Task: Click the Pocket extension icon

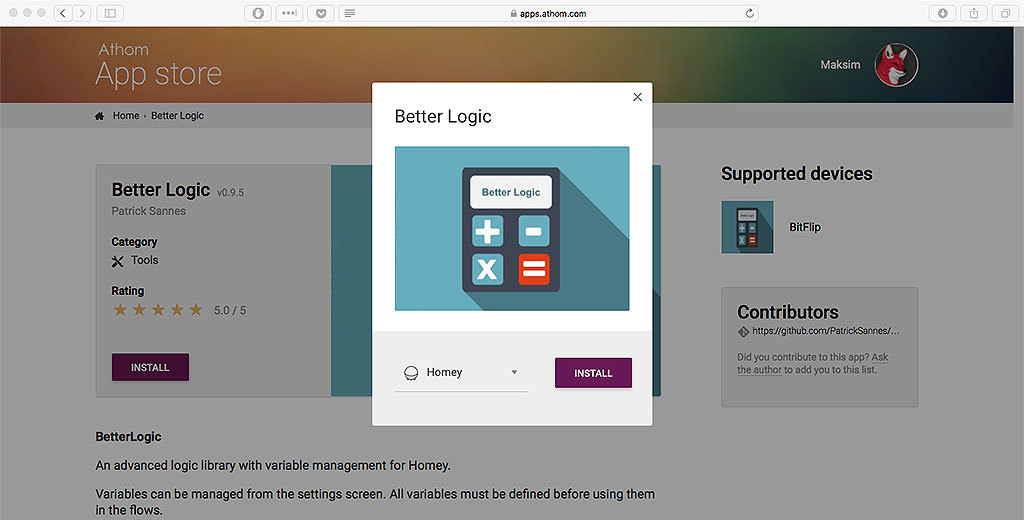Action: click(x=321, y=13)
